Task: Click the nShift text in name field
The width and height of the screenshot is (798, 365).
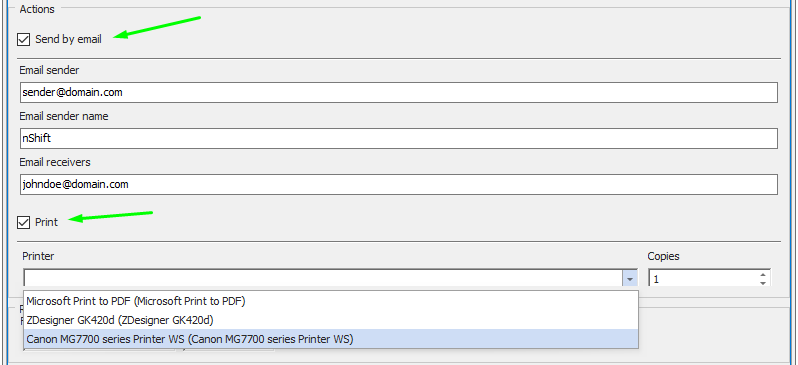Action: pos(37,138)
